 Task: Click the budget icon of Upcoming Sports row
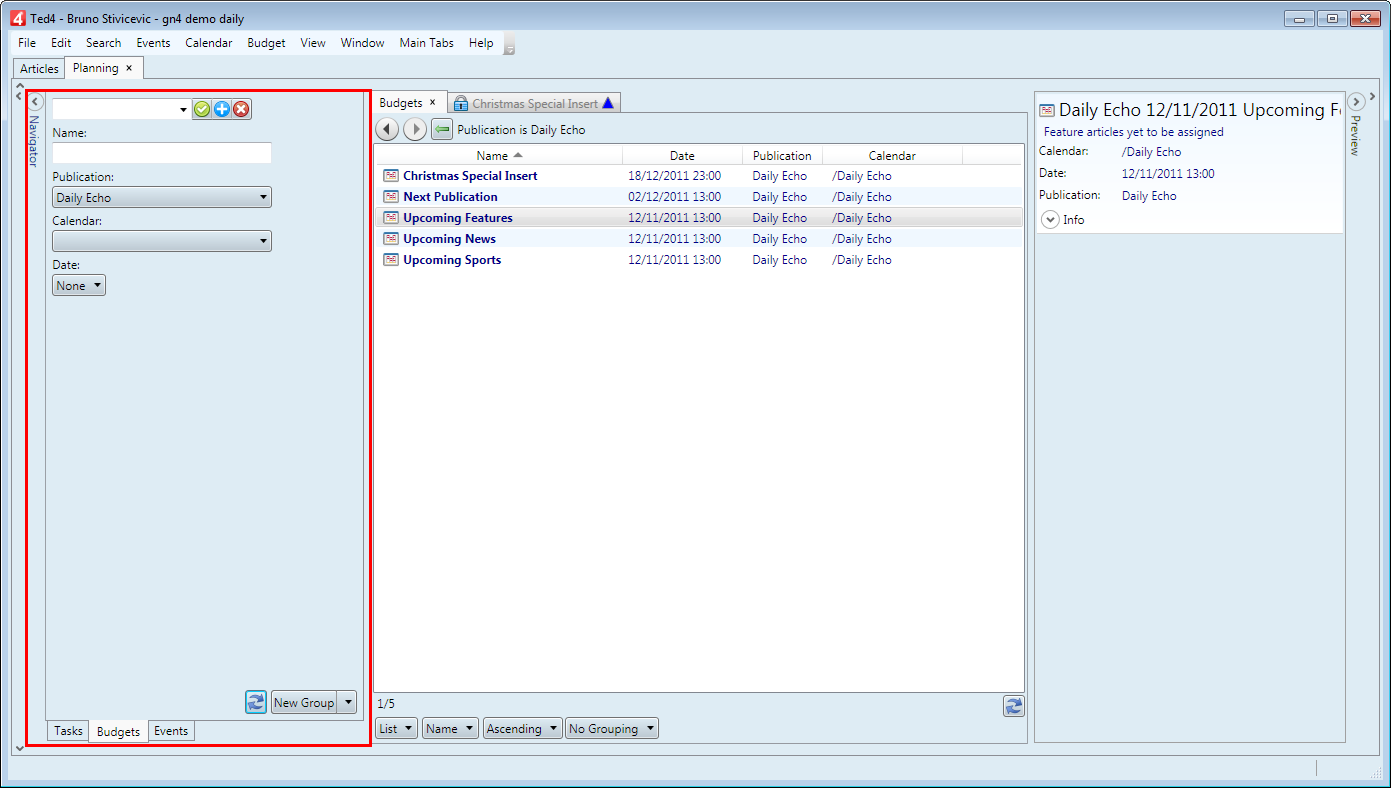[391, 259]
